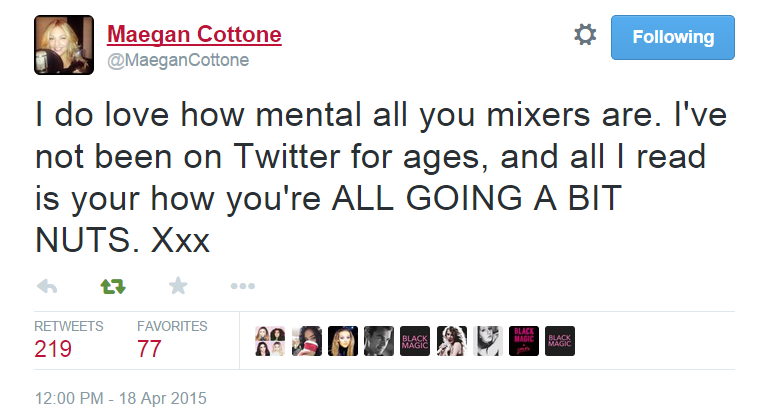Open the gear settings dropdown
Image resolution: width=763 pixels, height=414 pixels.
(x=584, y=36)
